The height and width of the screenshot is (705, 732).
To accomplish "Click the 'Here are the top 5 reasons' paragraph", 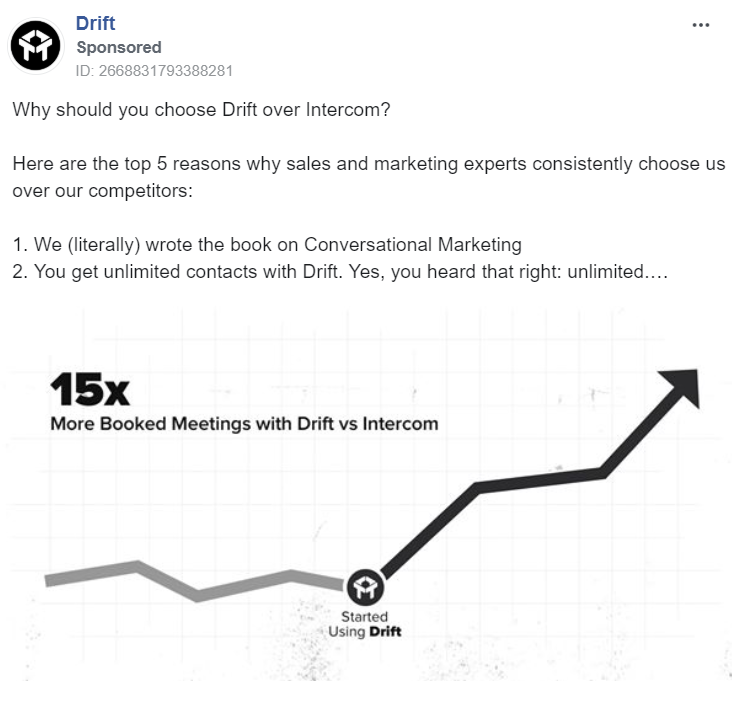I will coord(369,177).
